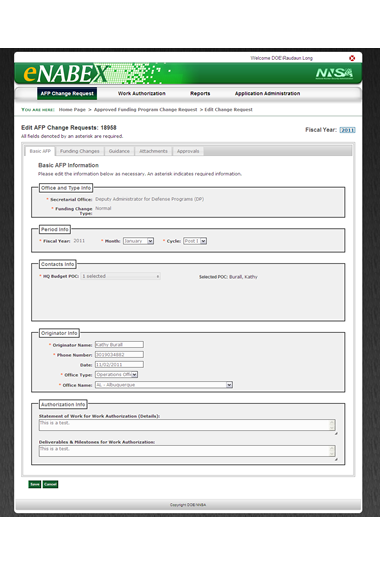This screenshot has height=566, width=380.
Task: Open the AFP Change Request menu
Action: 67,93
